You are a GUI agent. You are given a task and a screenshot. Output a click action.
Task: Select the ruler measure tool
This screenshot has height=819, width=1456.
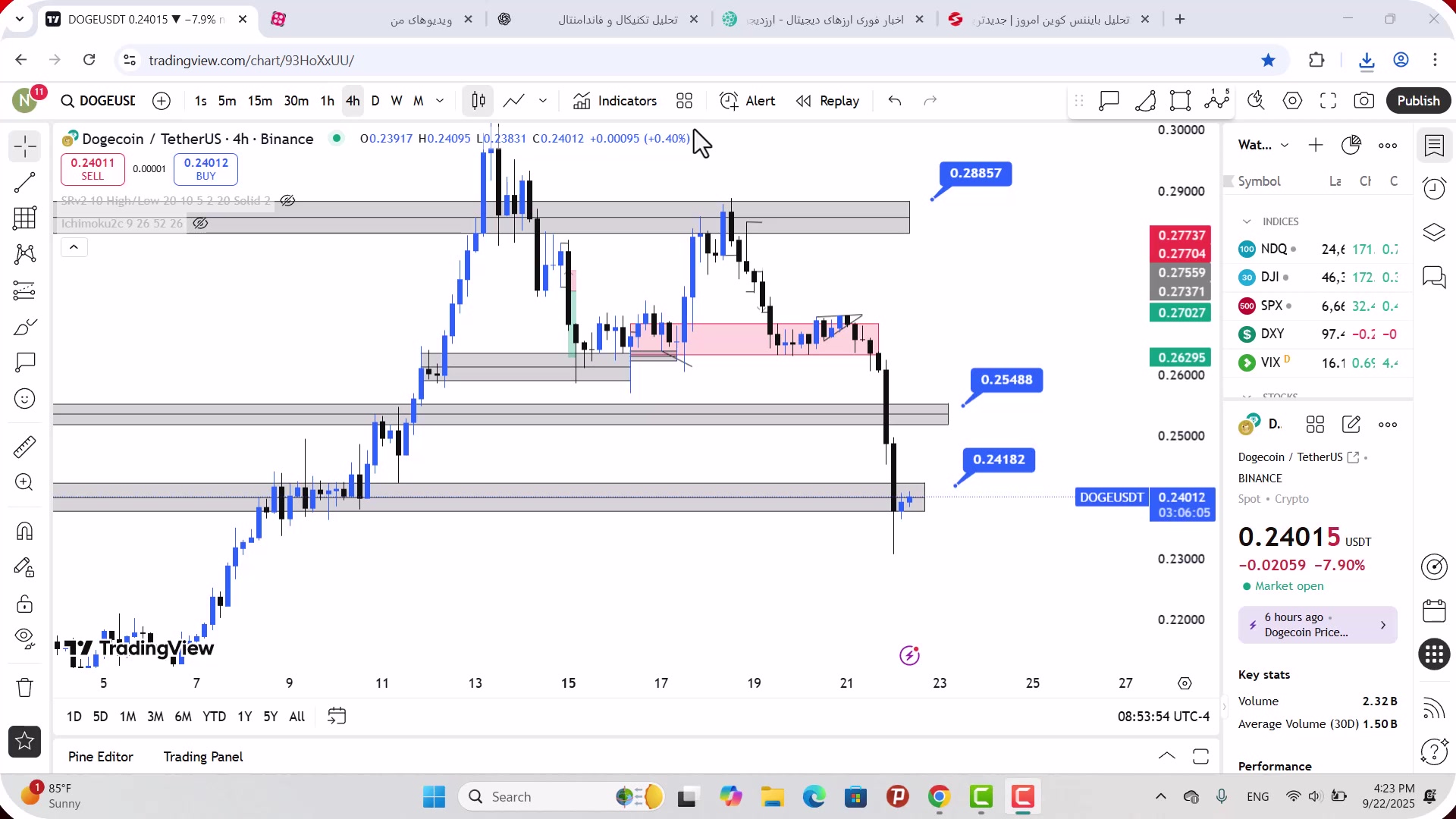[x=24, y=447]
